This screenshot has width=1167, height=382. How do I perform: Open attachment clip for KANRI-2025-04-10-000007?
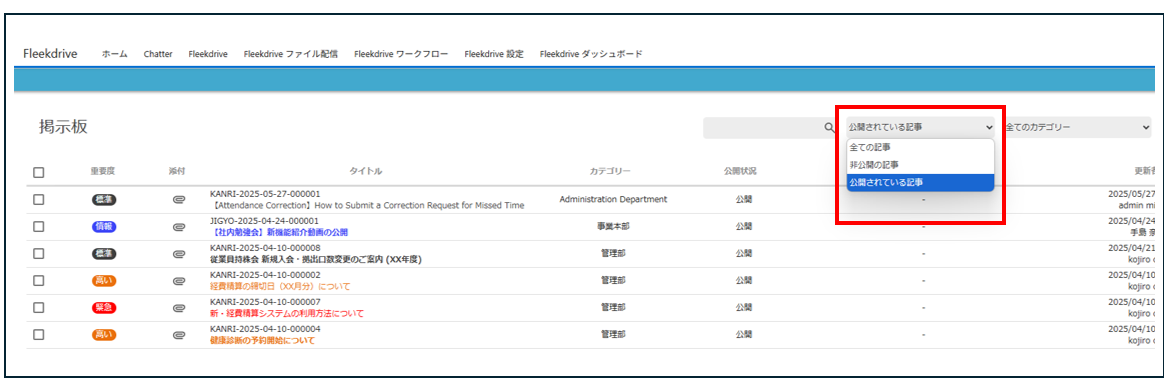[178, 308]
